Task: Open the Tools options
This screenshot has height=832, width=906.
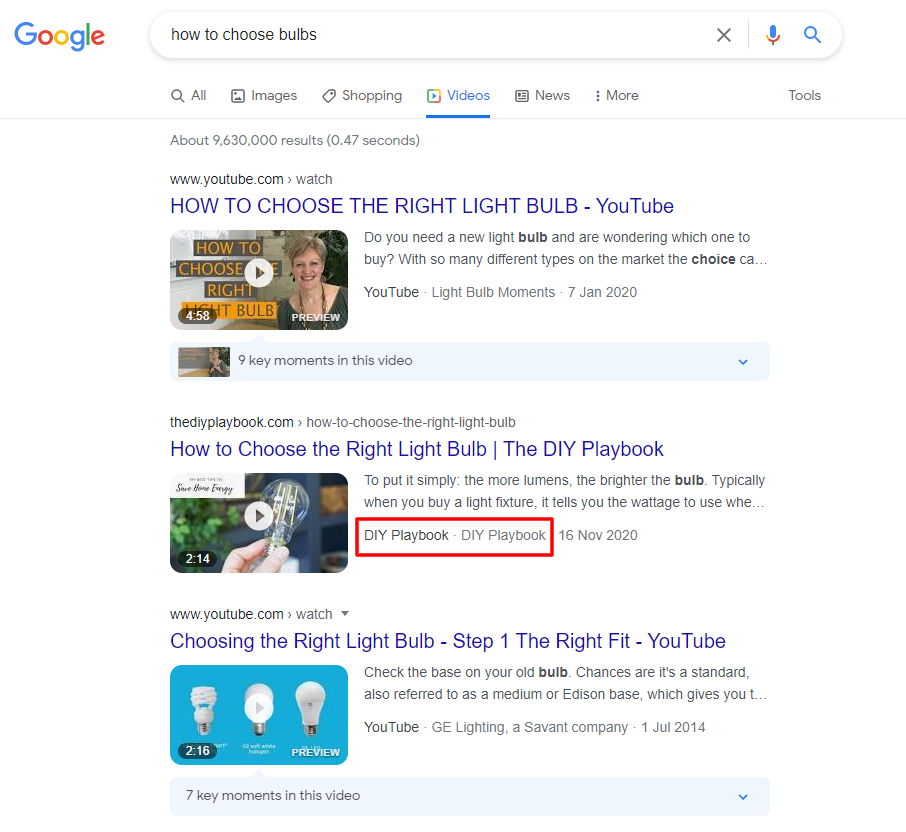Action: click(804, 95)
